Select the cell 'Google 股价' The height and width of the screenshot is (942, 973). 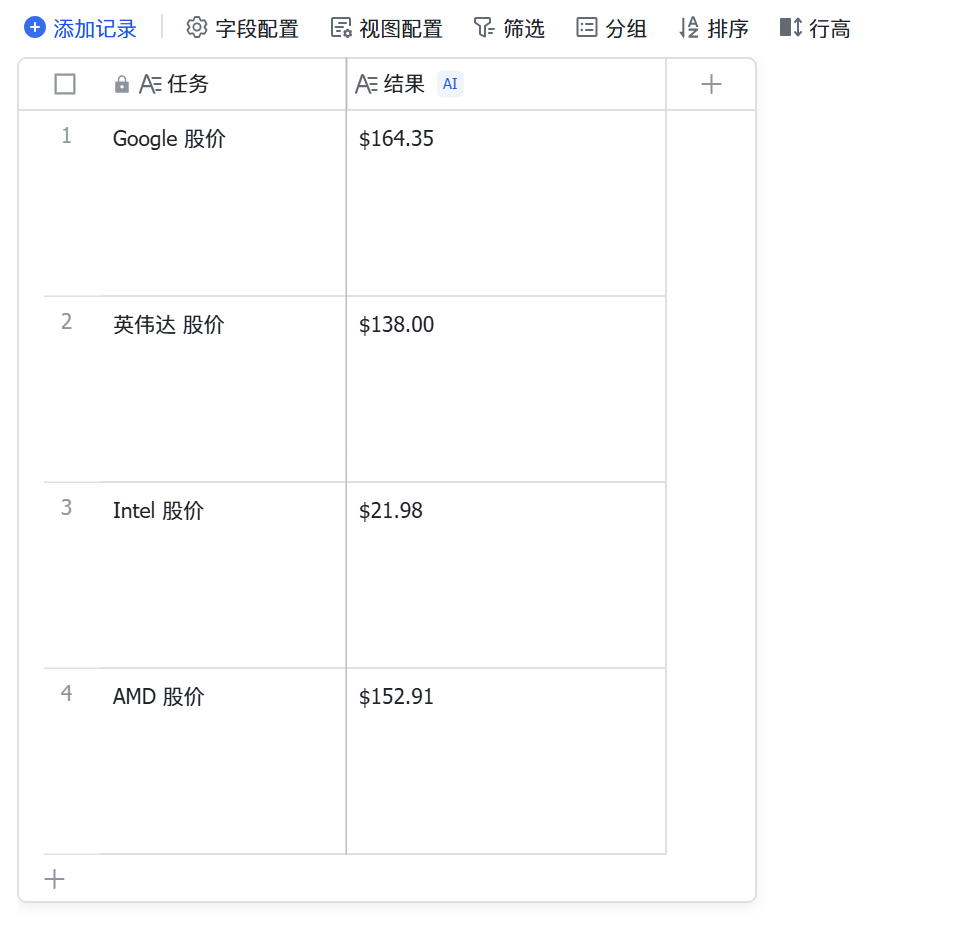pyautogui.click(x=223, y=204)
